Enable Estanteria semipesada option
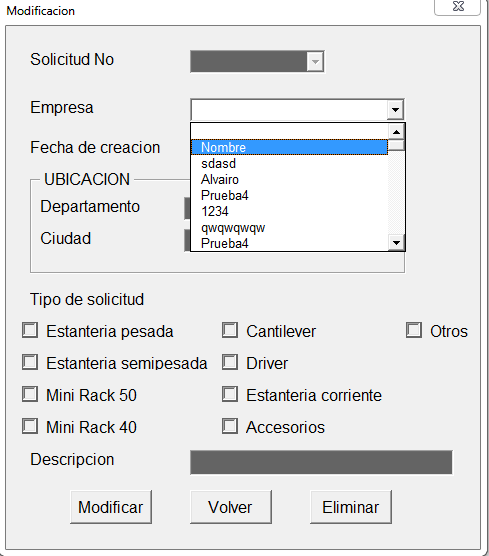The image size is (489, 556). coord(30,362)
